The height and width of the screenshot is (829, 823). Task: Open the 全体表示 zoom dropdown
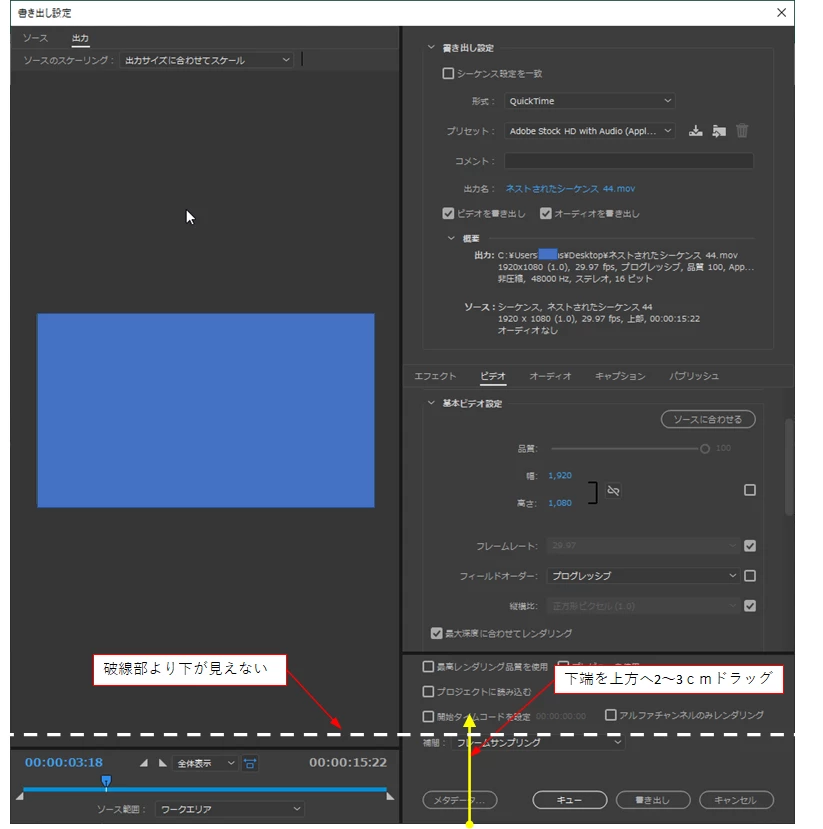point(205,763)
